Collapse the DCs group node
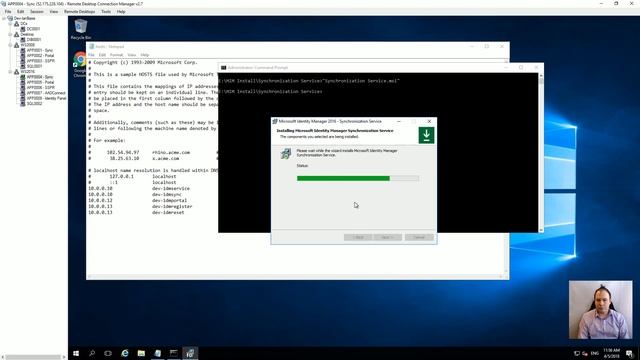 tap(10, 24)
